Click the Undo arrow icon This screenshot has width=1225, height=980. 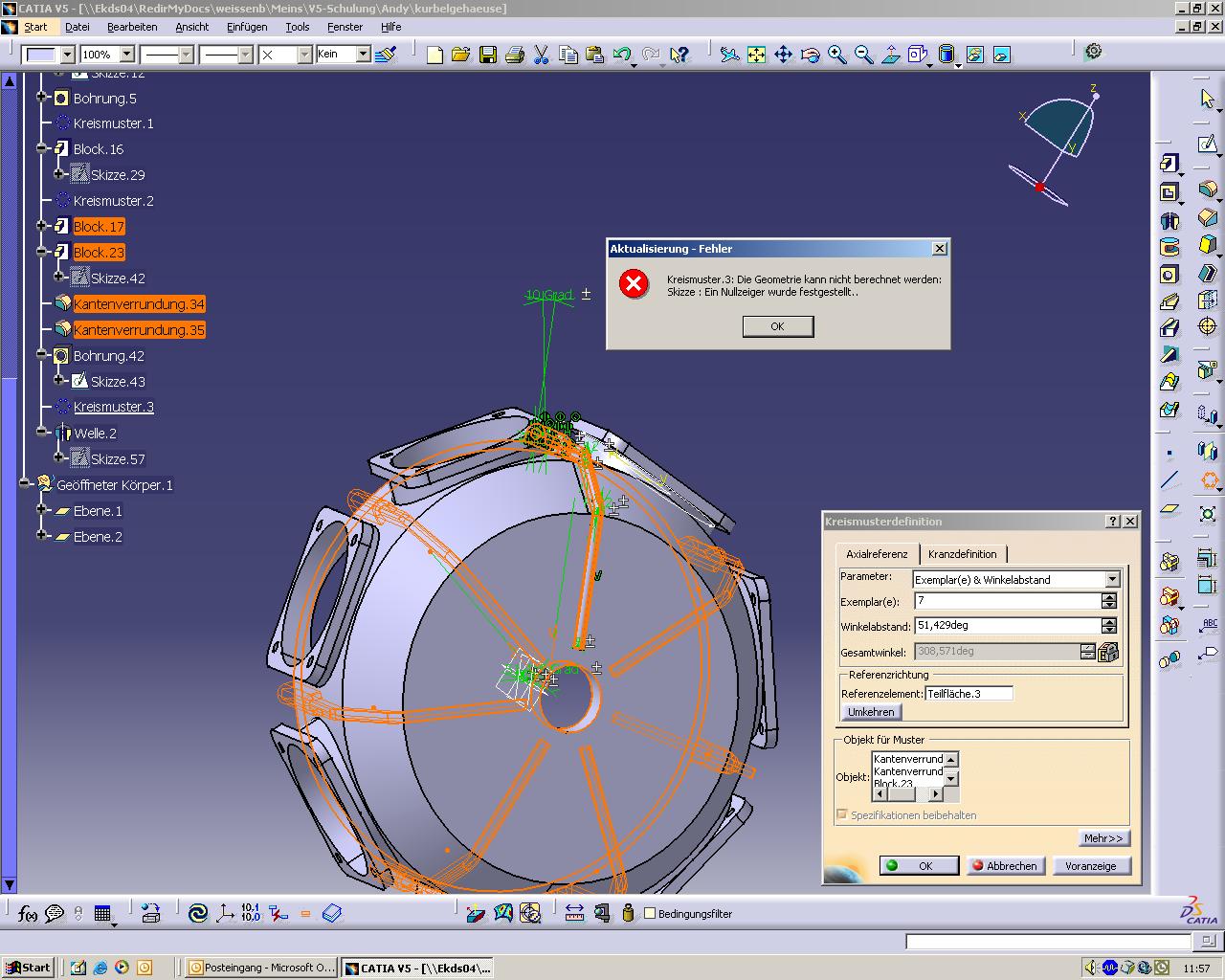click(x=622, y=55)
